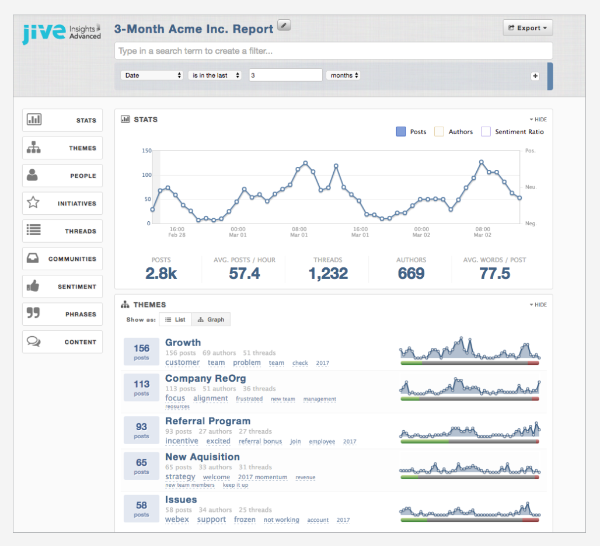The image size is (600, 546).
Task: Click the 'strategy' keyword under New Aquisition
Action: pos(180,477)
